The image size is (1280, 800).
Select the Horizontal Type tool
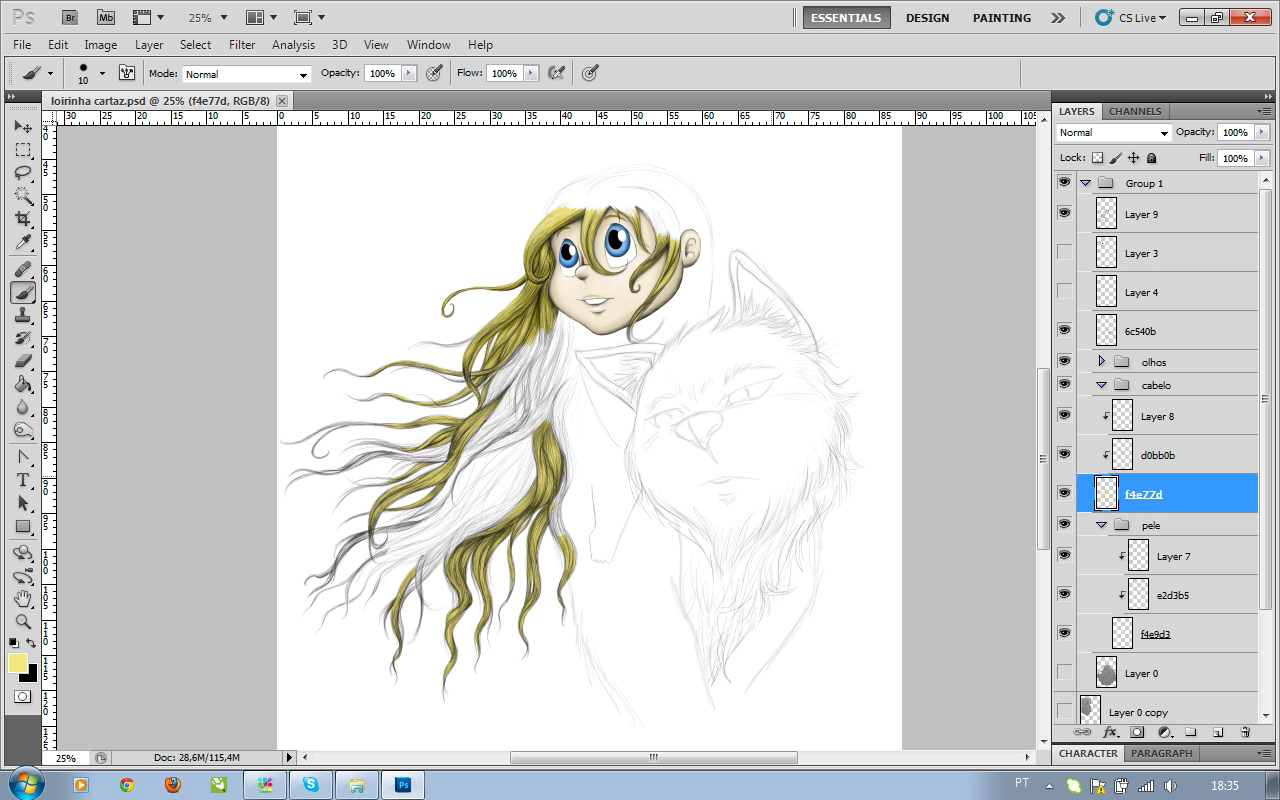(23, 480)
